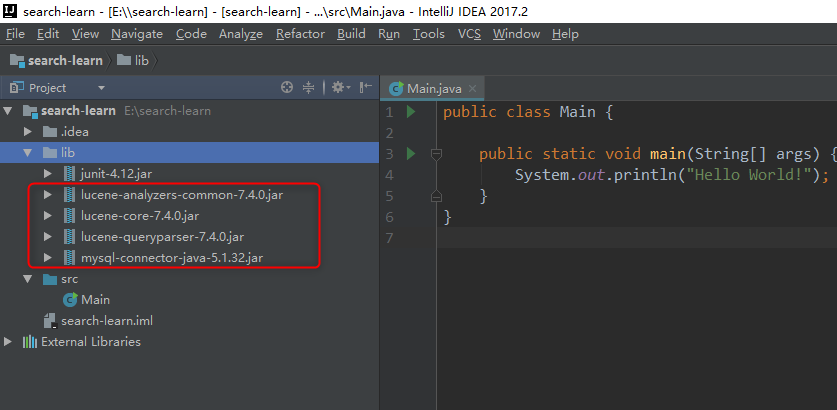Image resolution: width=837 pixels, height=410 pixels.
Task: Open the View menu
Action: 85,34
